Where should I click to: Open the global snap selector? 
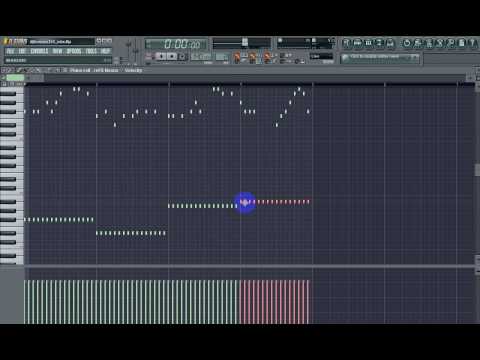click(321, 56)
